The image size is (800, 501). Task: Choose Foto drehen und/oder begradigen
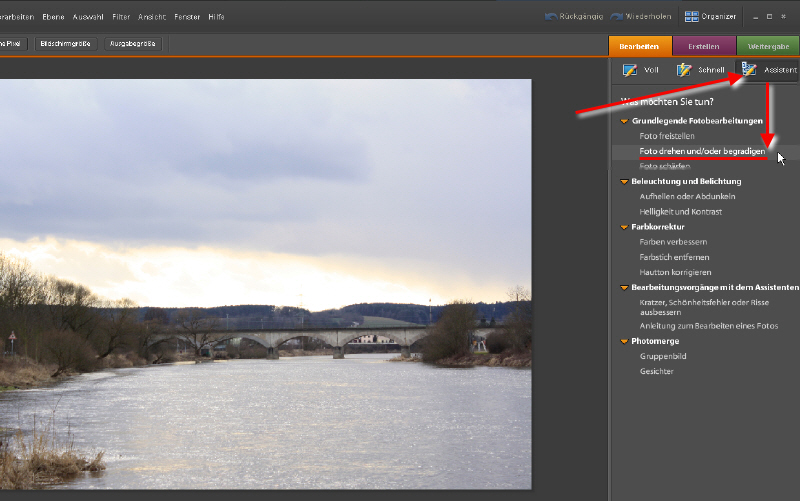tap(702, 151)
